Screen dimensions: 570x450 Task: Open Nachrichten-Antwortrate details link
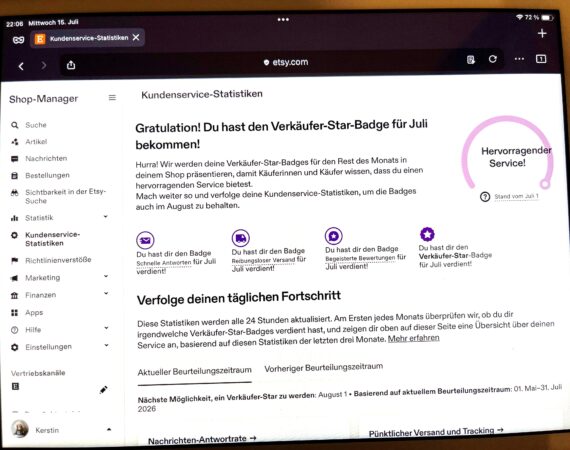(202, 439)
